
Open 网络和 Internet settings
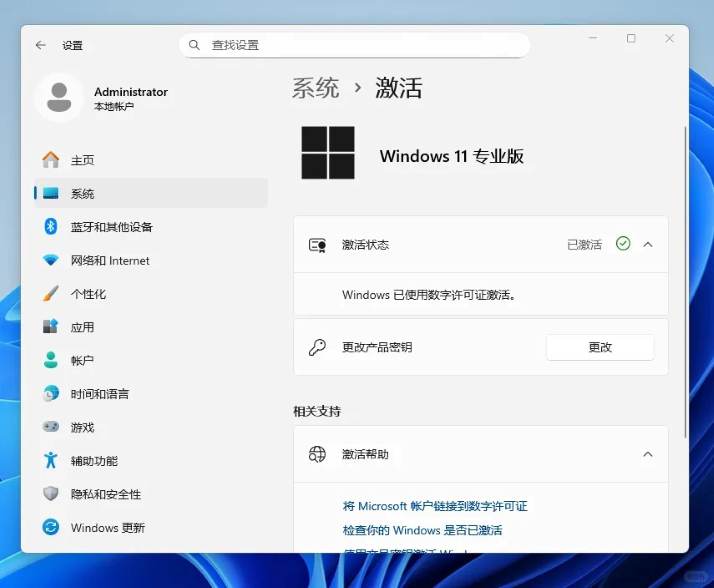click(x=151, y=260)
